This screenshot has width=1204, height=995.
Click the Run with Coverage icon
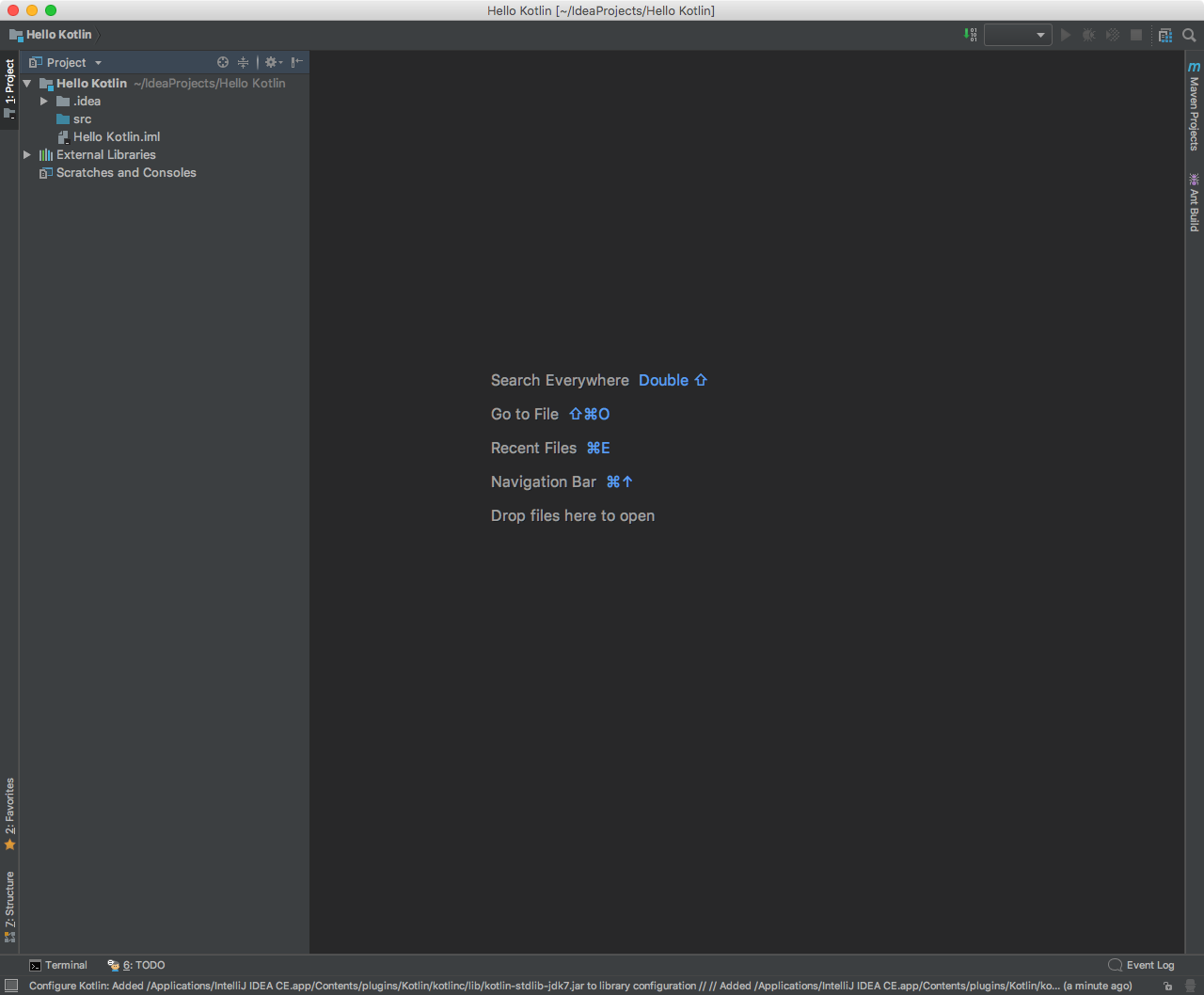click(x=1113, y=35)
